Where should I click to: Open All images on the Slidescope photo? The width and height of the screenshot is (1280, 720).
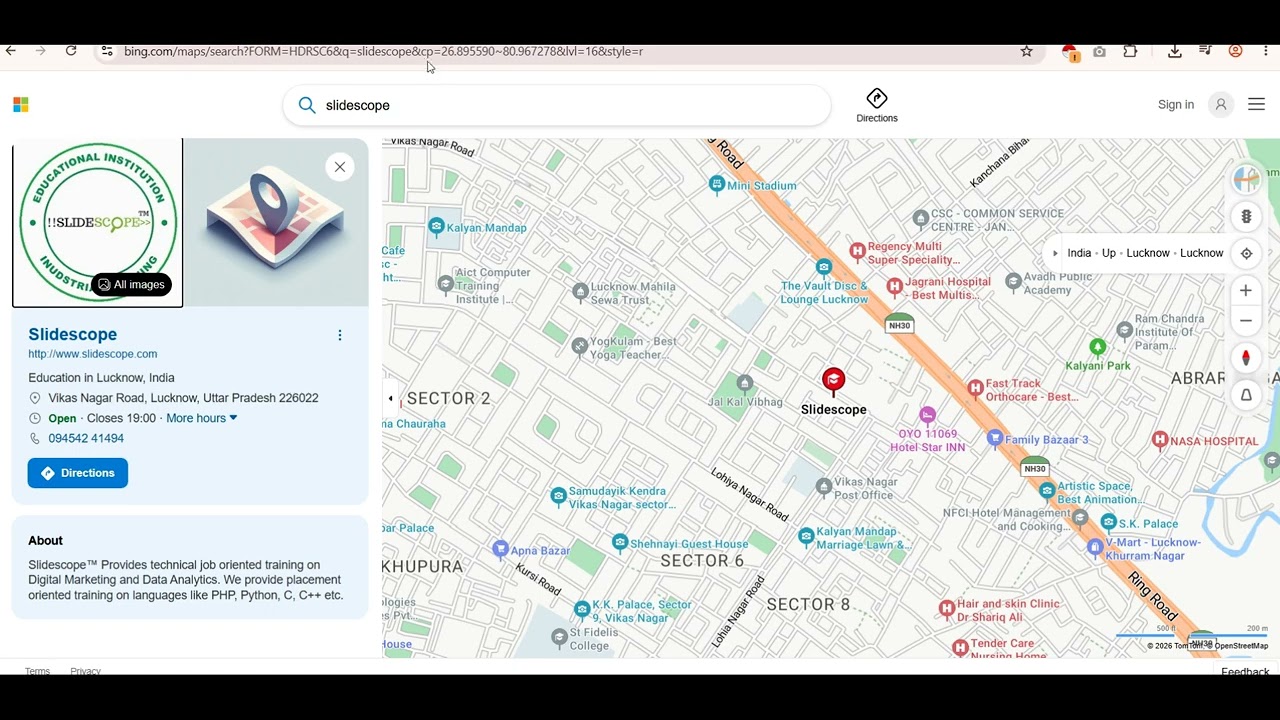tap(131, 285)
